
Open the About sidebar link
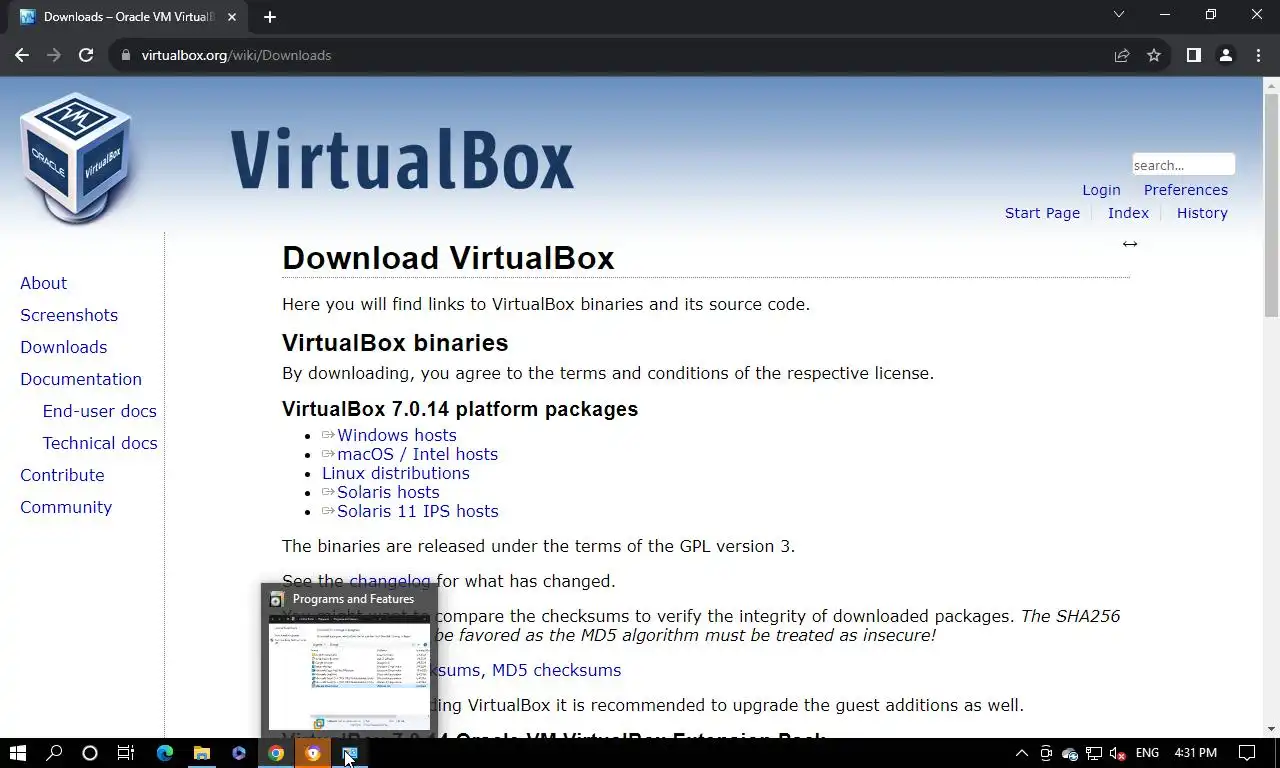point(43,283)
